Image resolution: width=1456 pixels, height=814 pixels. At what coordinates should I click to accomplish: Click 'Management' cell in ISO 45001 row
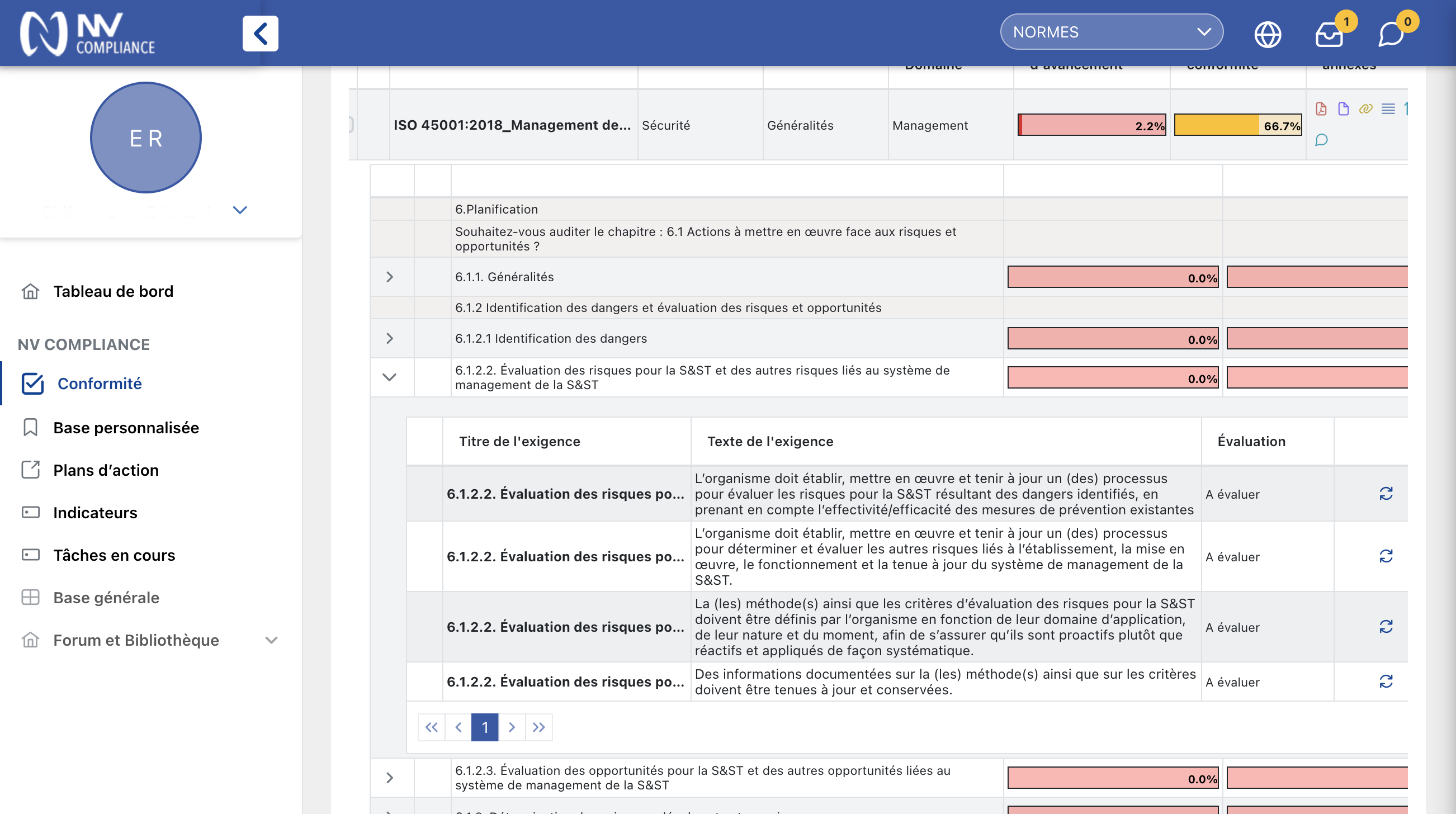tap(930, 125)
